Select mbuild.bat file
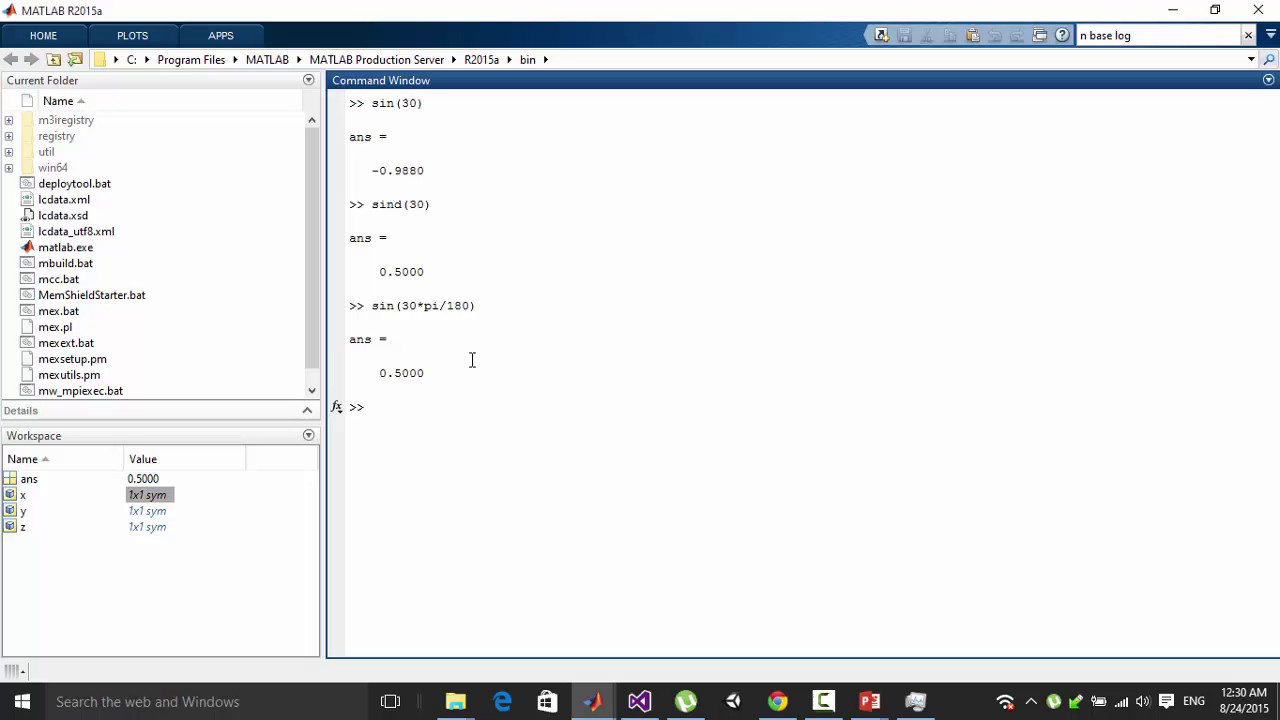 point(65,264)
